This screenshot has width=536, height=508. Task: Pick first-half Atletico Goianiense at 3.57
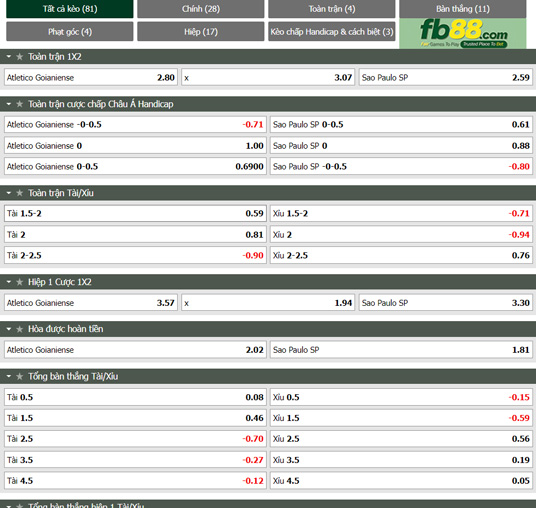91,303
